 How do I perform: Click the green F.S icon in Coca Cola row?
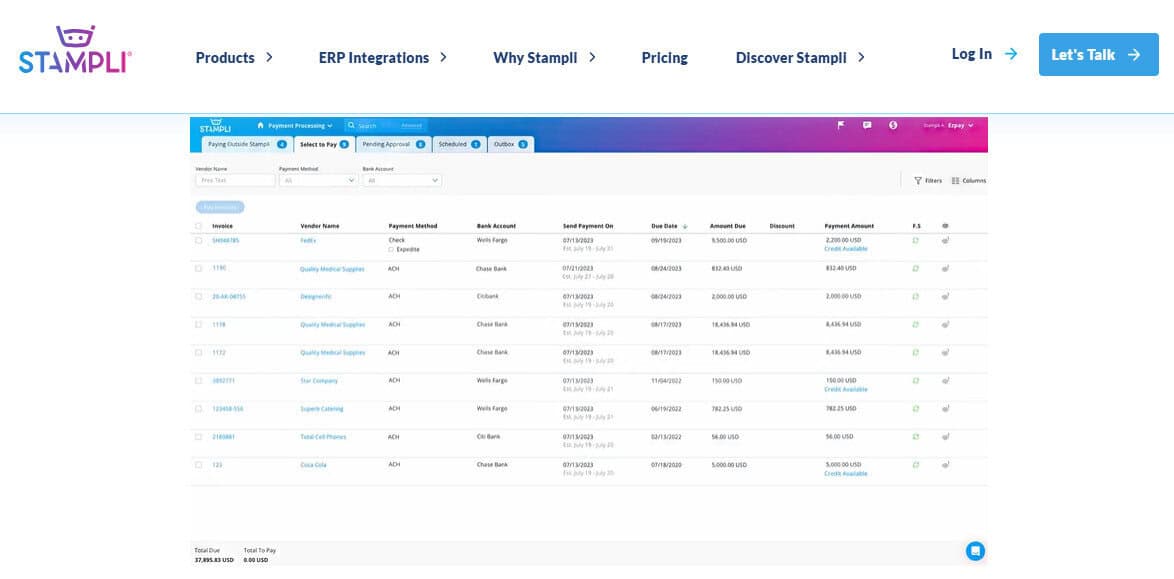pos(916,464)
